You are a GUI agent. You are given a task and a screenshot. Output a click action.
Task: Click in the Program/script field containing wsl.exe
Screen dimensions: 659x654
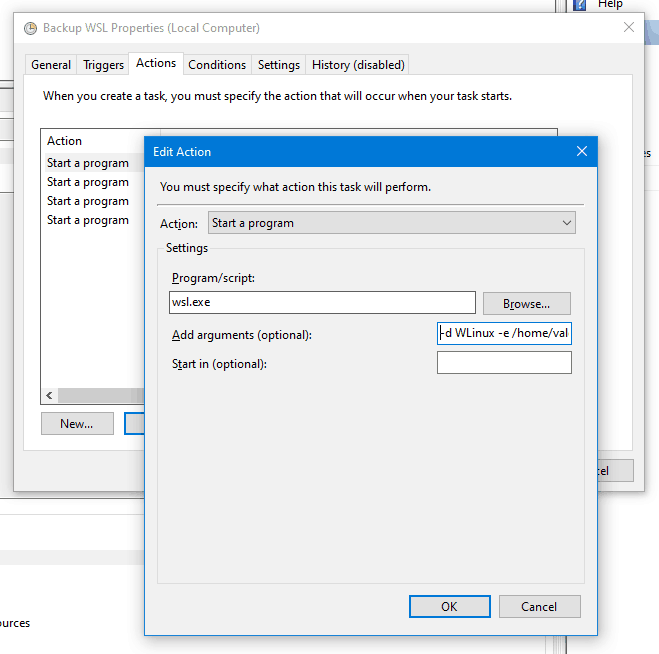coord(322,303)
